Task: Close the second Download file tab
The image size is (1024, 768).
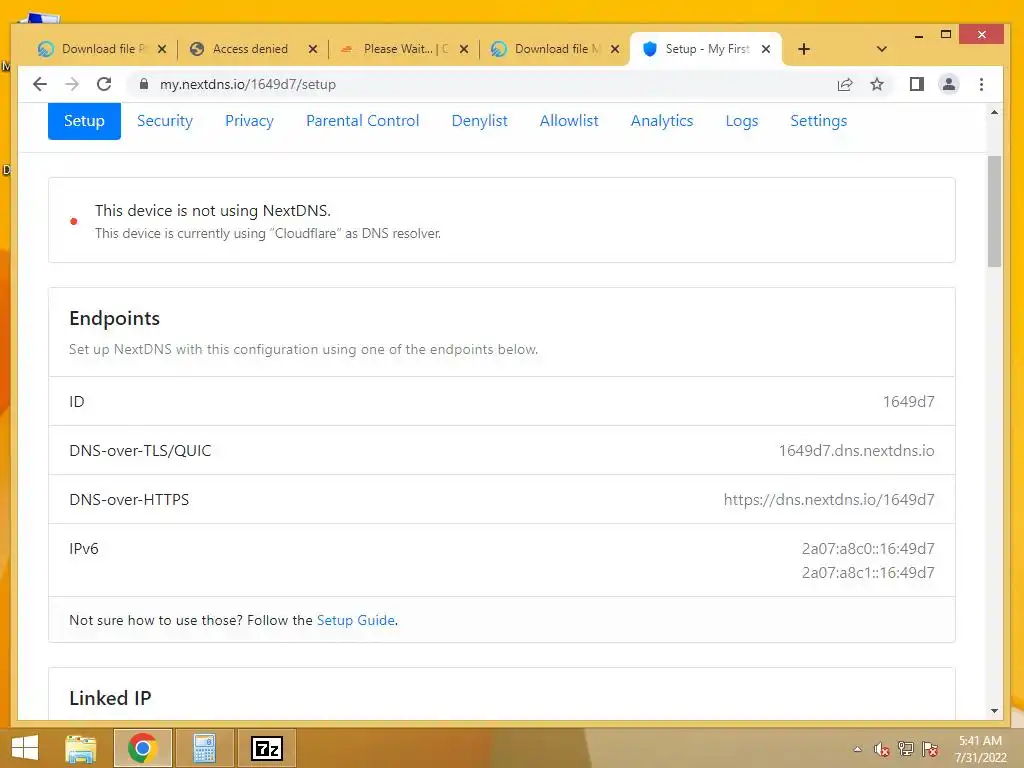Action: click(615, 49)
